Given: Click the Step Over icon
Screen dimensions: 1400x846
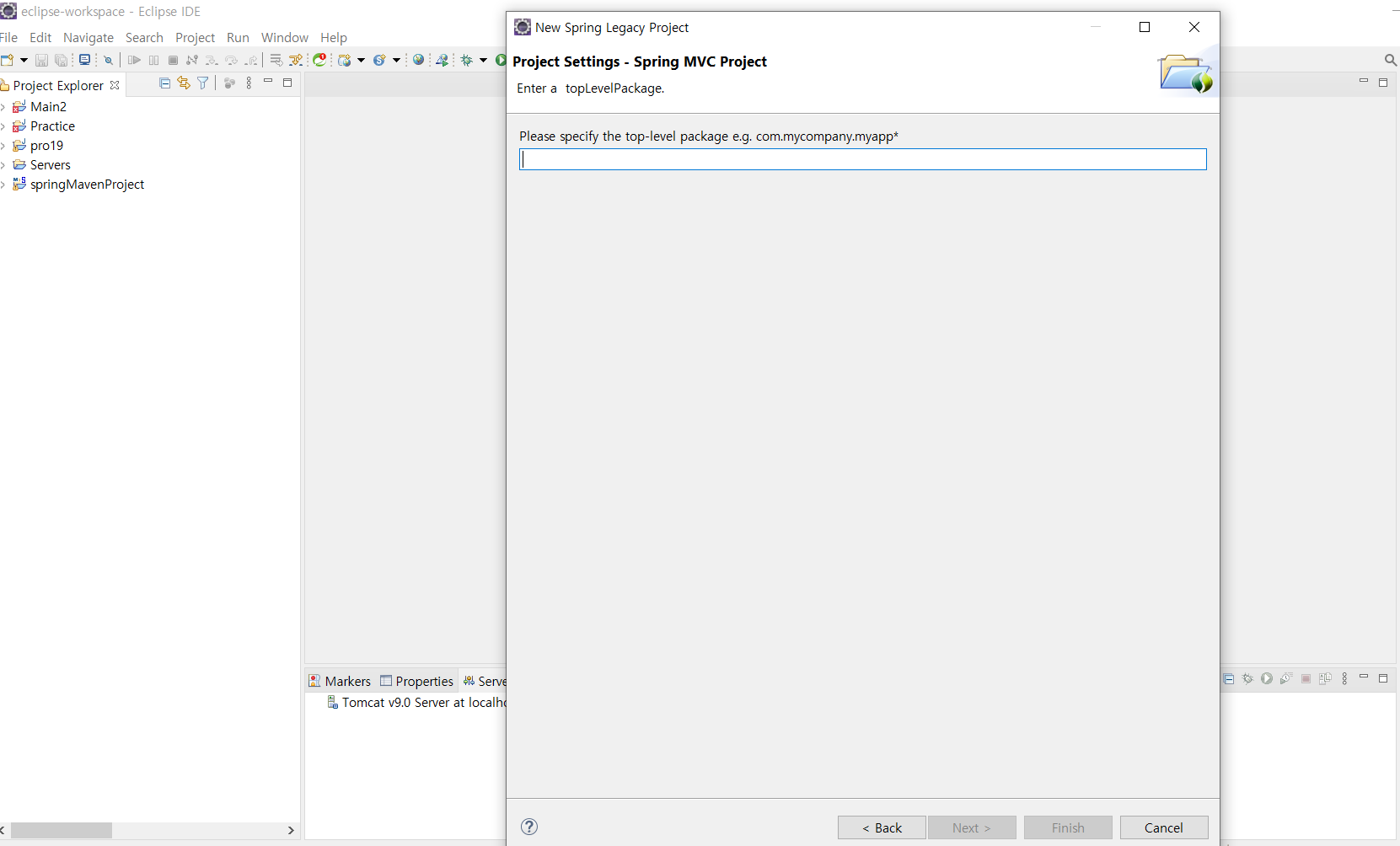Looking at the screenshot, I should tap(231, 60).
